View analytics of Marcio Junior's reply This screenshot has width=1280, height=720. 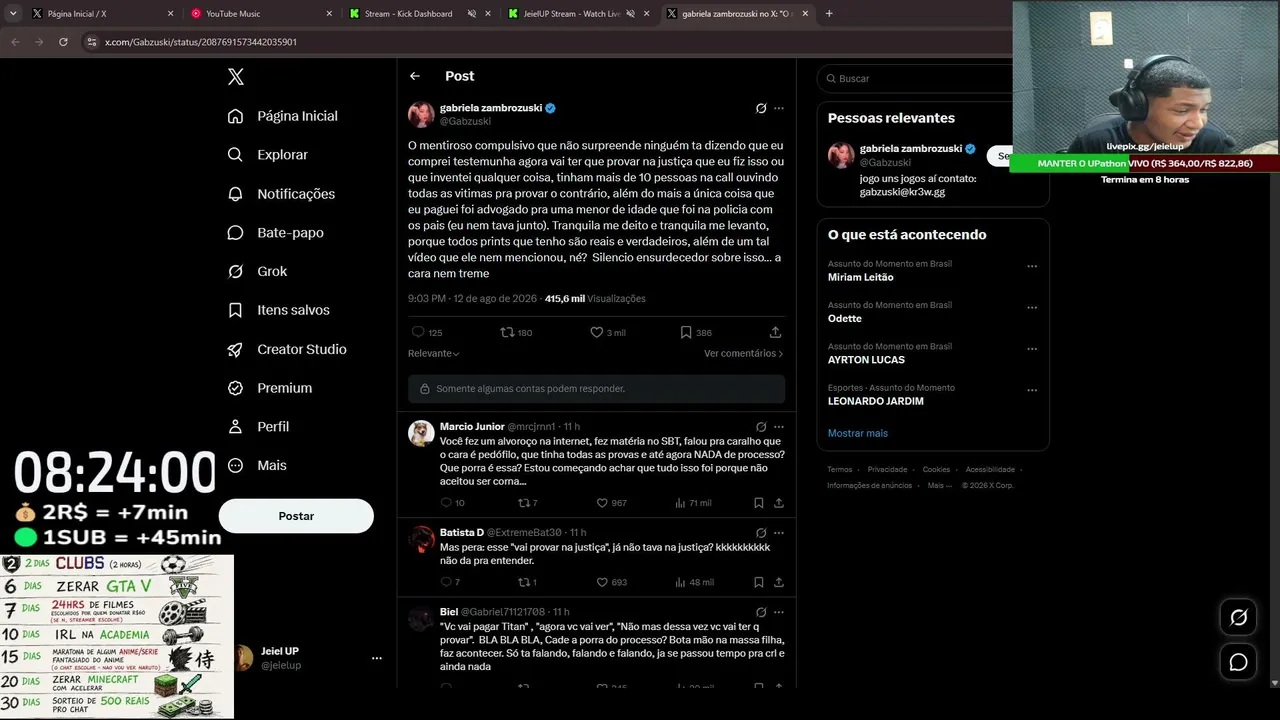681,503
